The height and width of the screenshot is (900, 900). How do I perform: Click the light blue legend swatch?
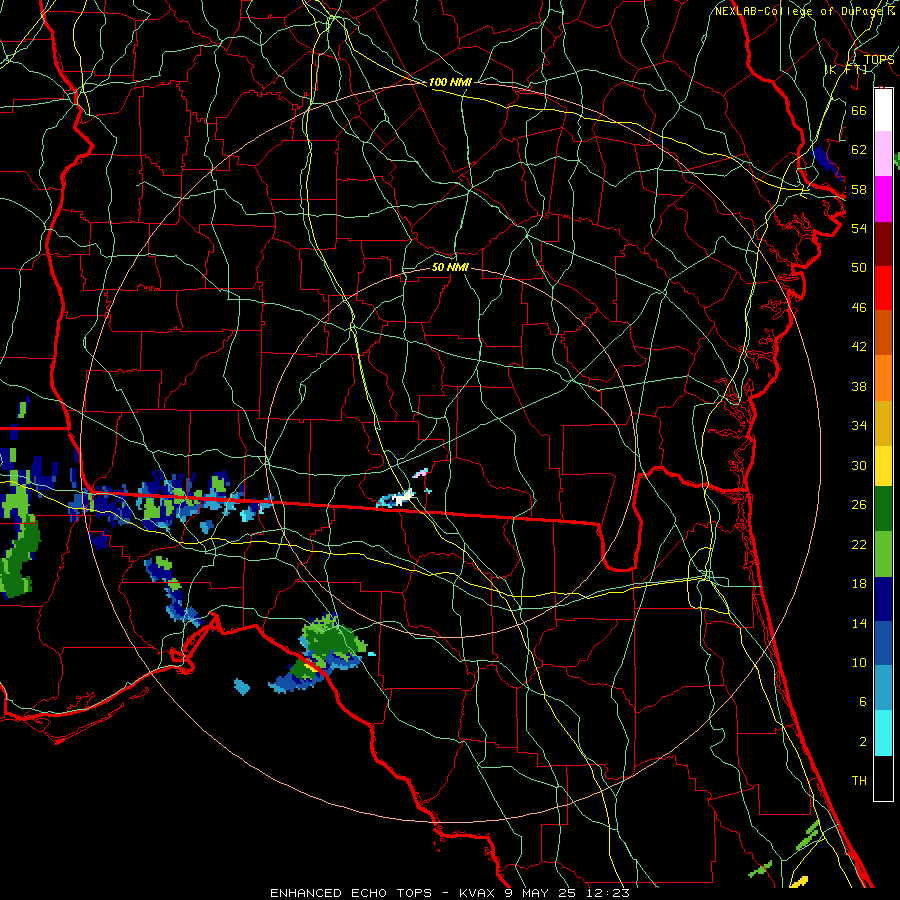(x=883, y=687)
